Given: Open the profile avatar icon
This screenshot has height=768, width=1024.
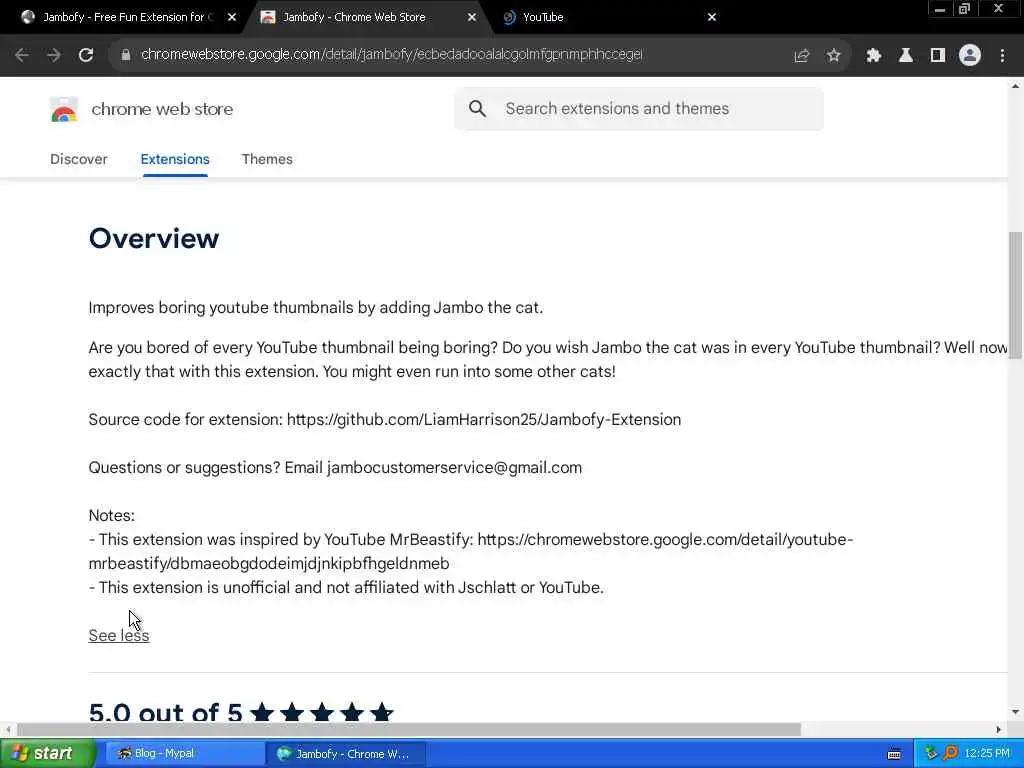Looking at the screenshot, I should pyautogui.click(x=970, y=56).
